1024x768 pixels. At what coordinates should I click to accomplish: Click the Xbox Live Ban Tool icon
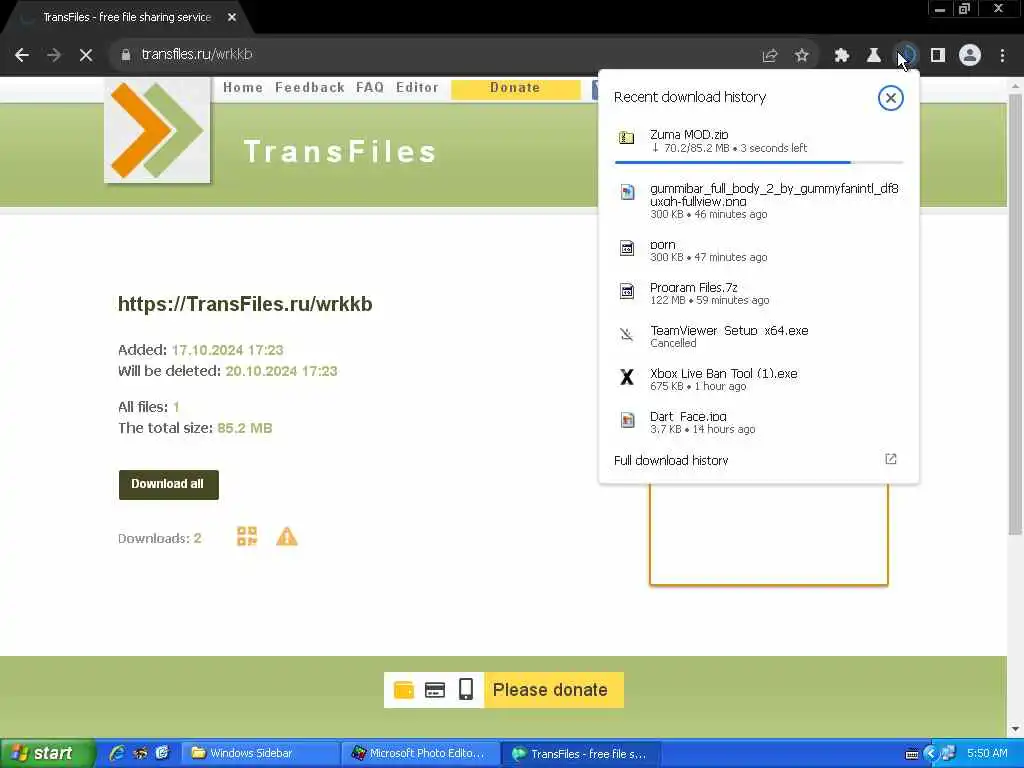pyautogui.click(x=627, y=377)
